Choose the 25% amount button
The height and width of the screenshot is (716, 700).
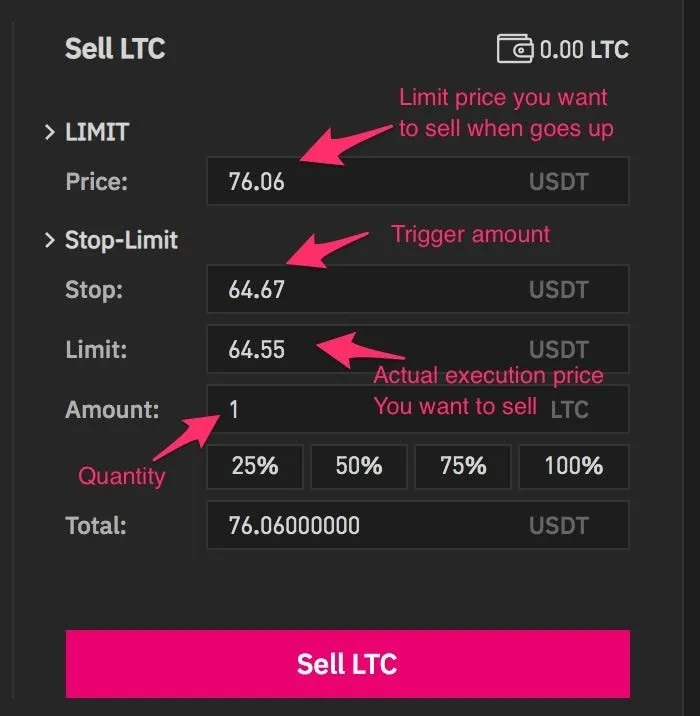click(255, 467)
